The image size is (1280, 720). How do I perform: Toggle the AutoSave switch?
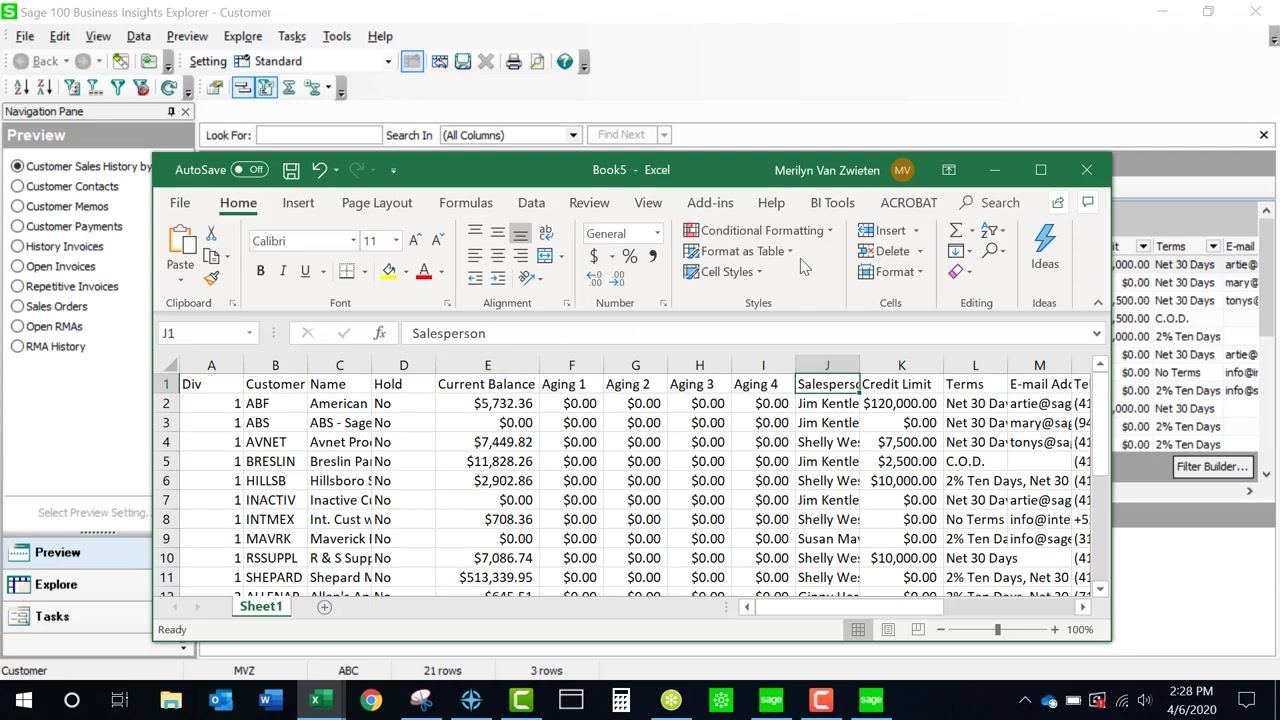249,170
